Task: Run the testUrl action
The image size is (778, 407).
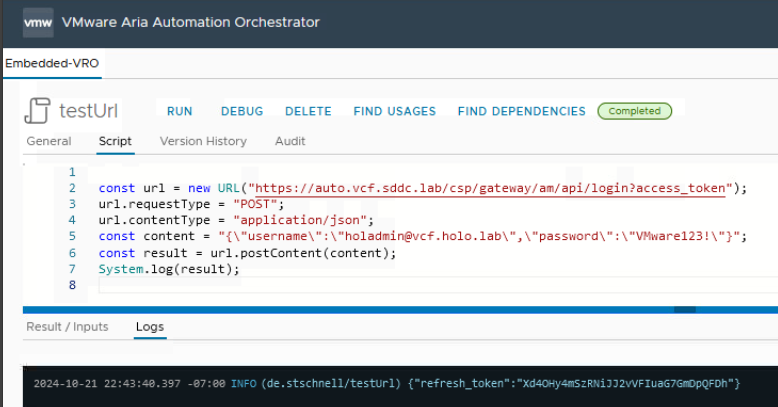Action: (180, 111)
